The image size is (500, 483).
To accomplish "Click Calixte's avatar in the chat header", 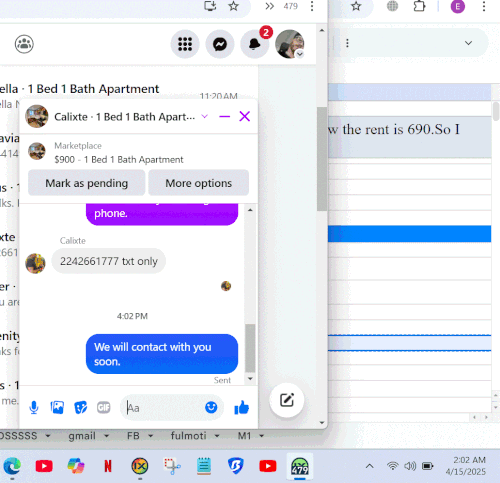I will point(37,116).
